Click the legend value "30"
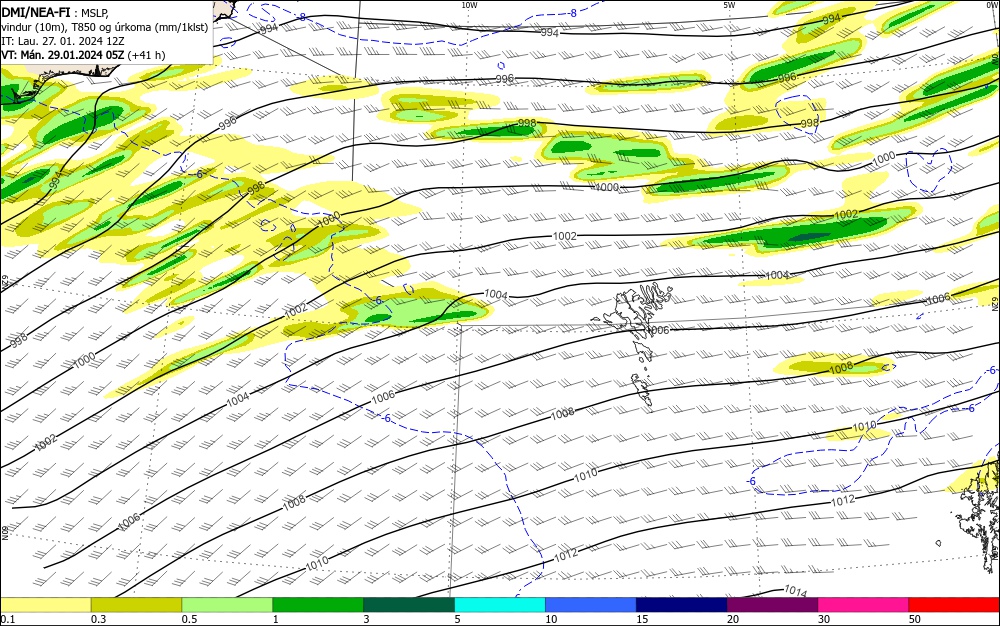 (x=824, y=619)
